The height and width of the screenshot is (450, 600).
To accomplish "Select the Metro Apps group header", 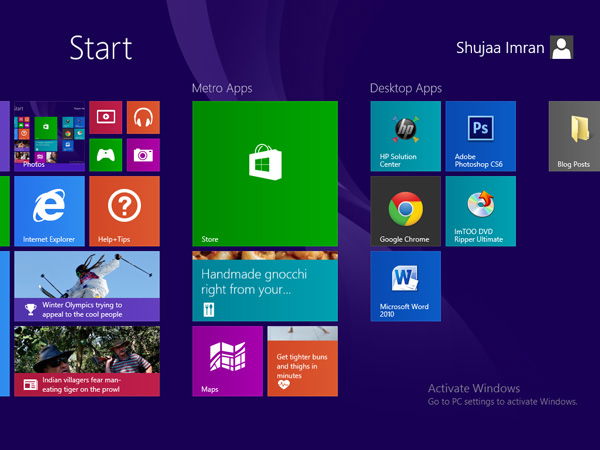I will click(x=222, y=88).
